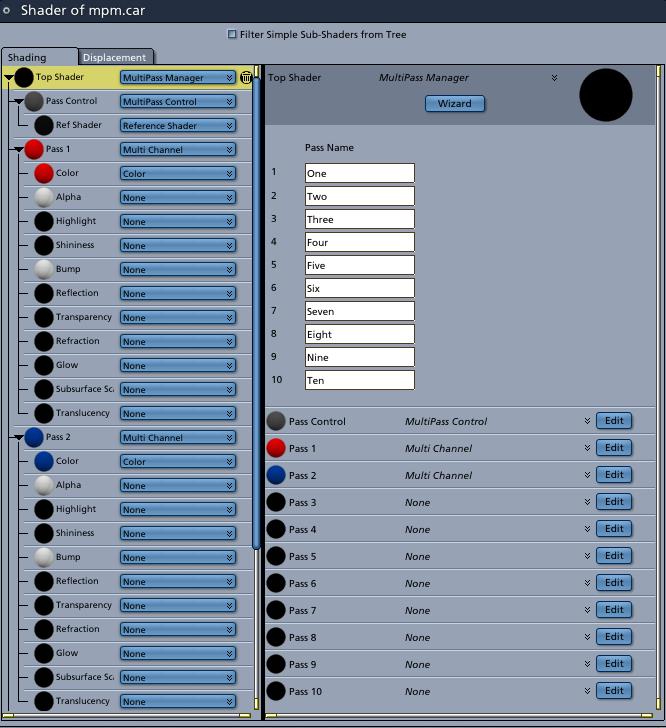Enable Filter Simple Sub-Shaders from Tree checkbox

point(232,35)
